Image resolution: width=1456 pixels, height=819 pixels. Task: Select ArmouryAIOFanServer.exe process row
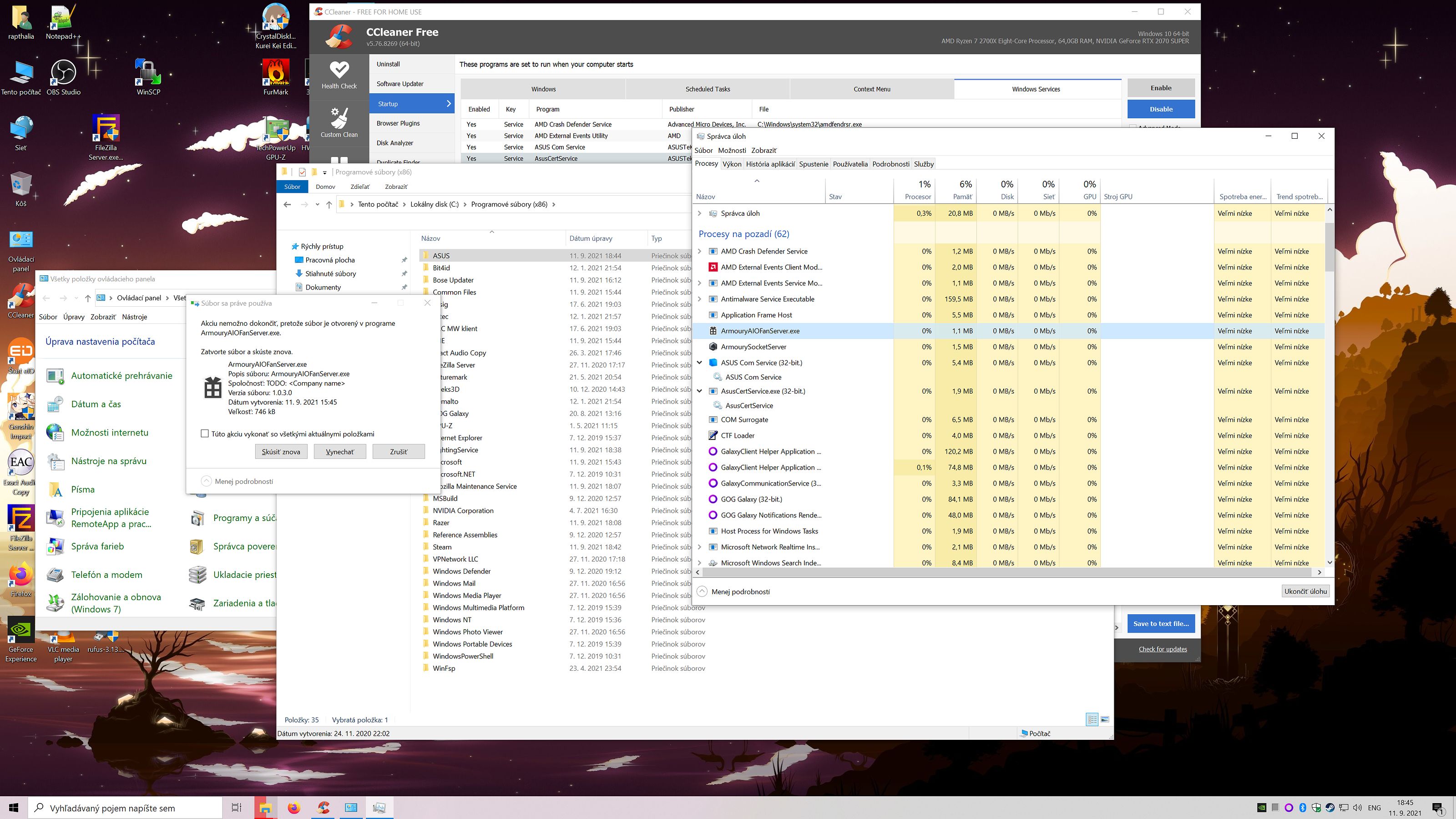1009,331
